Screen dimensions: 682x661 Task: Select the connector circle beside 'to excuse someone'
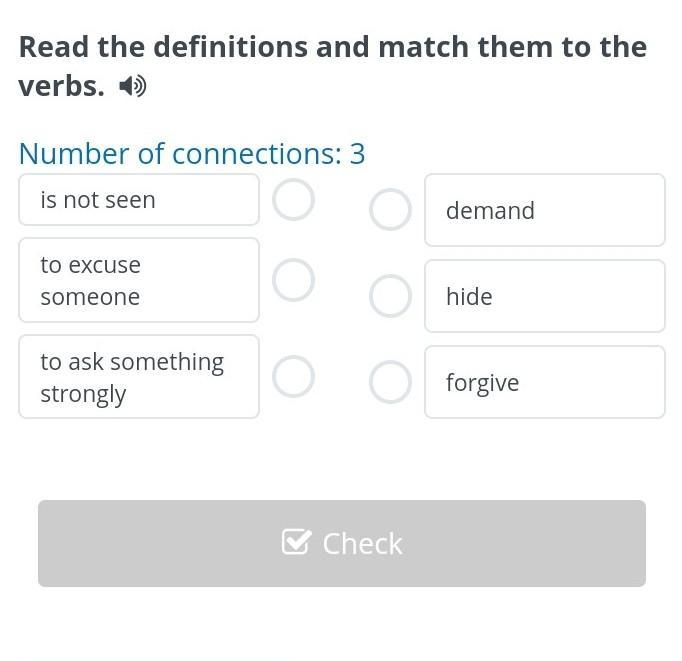294,280
